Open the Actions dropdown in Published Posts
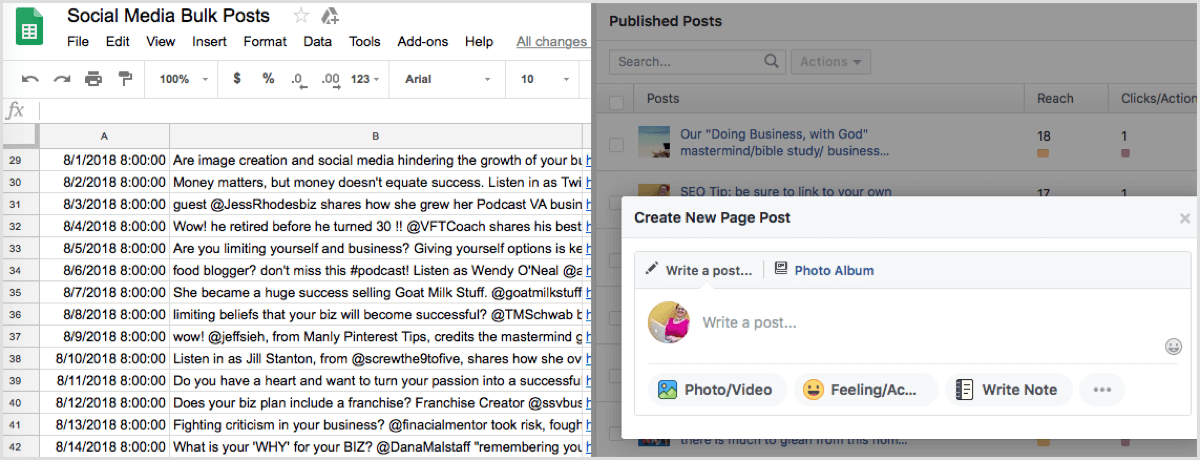This screenshot has width=1200, height=460. 831,62
